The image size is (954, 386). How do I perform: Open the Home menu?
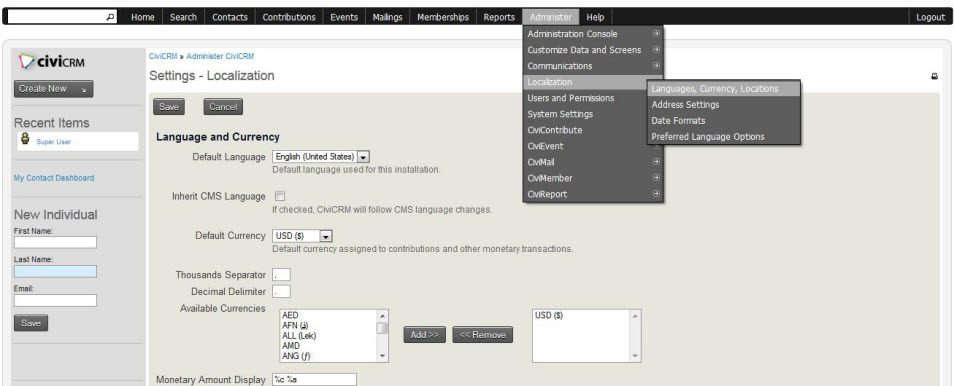[x=143, y=17]
